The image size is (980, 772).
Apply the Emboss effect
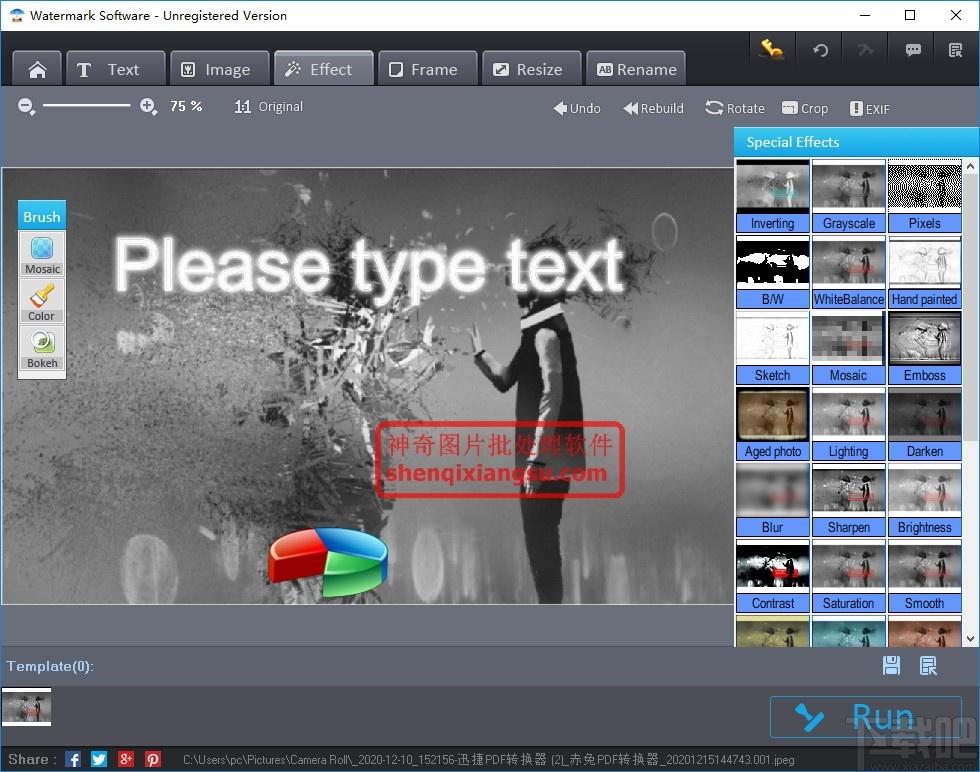click(924, 348)
